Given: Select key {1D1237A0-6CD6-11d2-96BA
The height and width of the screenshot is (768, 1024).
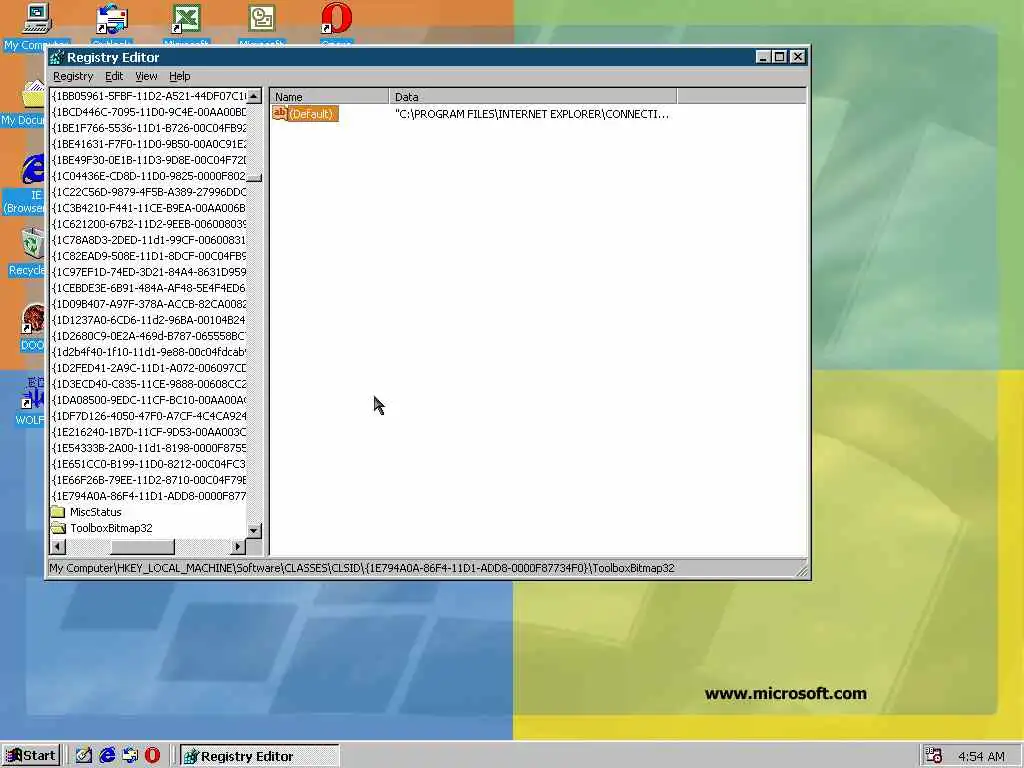Looking at the screenshot, I should pos(149,320).
